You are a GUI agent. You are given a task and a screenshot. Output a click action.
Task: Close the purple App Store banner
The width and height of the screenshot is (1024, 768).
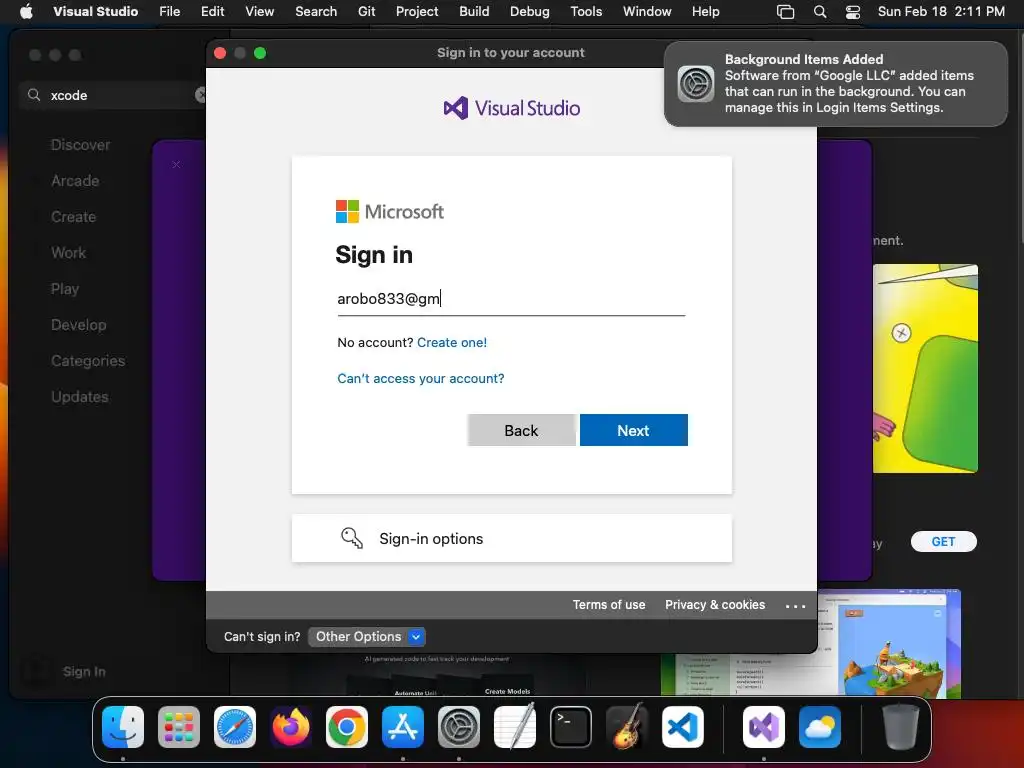(x=176, y=165)
